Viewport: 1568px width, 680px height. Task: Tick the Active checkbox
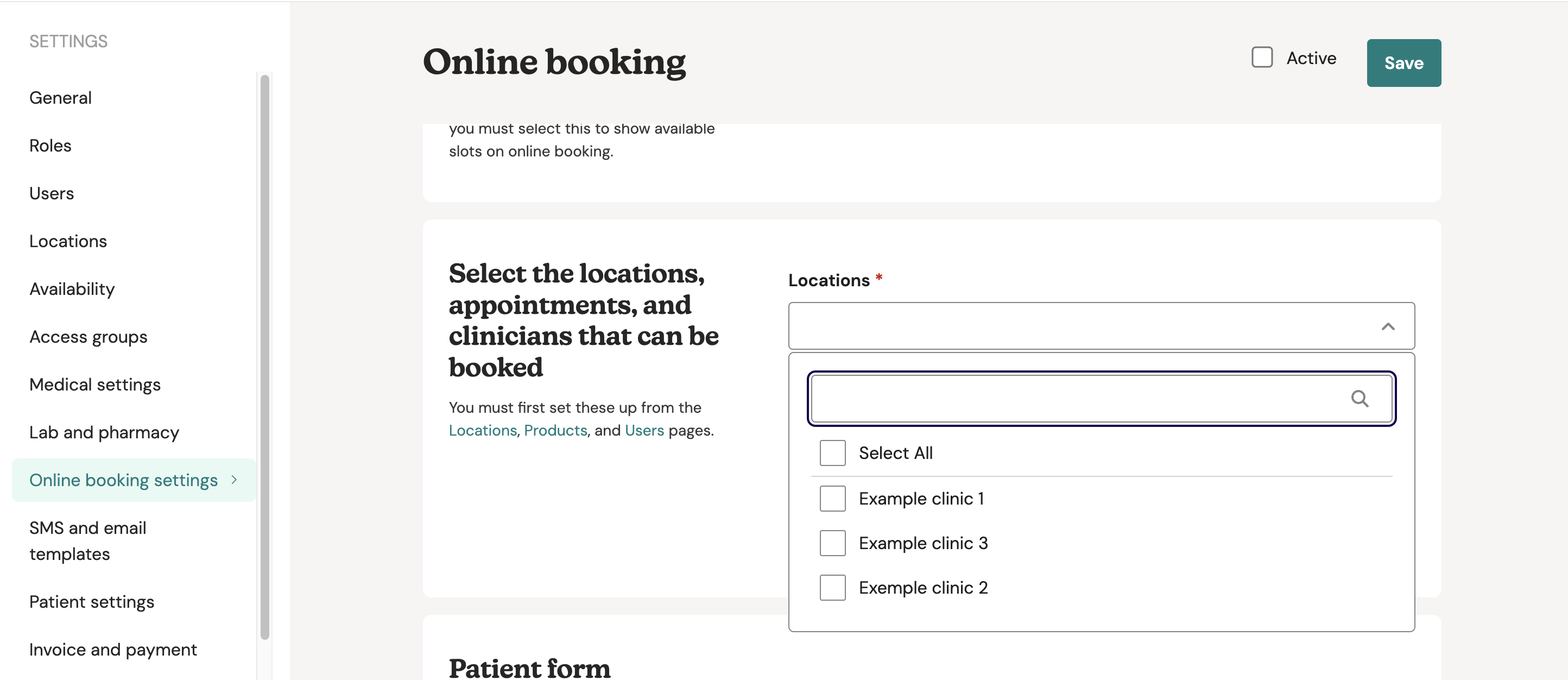tap(1262, 58)
